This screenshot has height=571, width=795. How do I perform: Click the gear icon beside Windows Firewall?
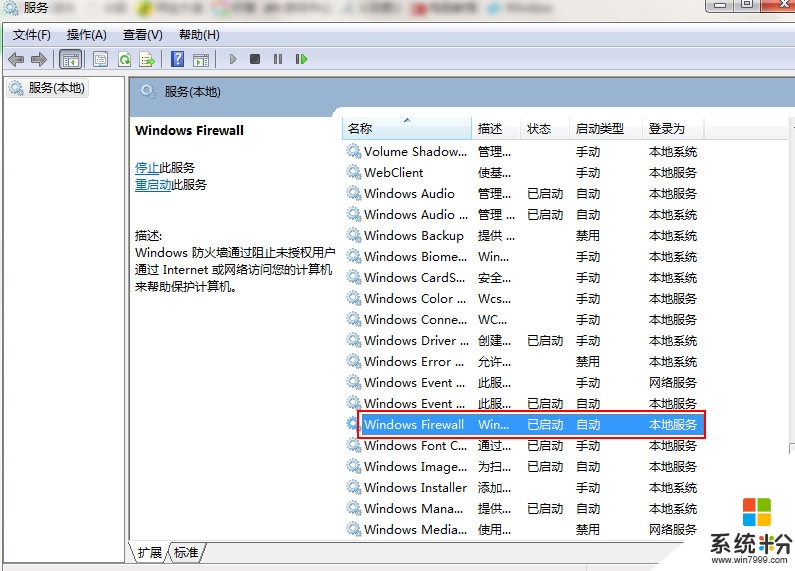[x=352, y=424]
